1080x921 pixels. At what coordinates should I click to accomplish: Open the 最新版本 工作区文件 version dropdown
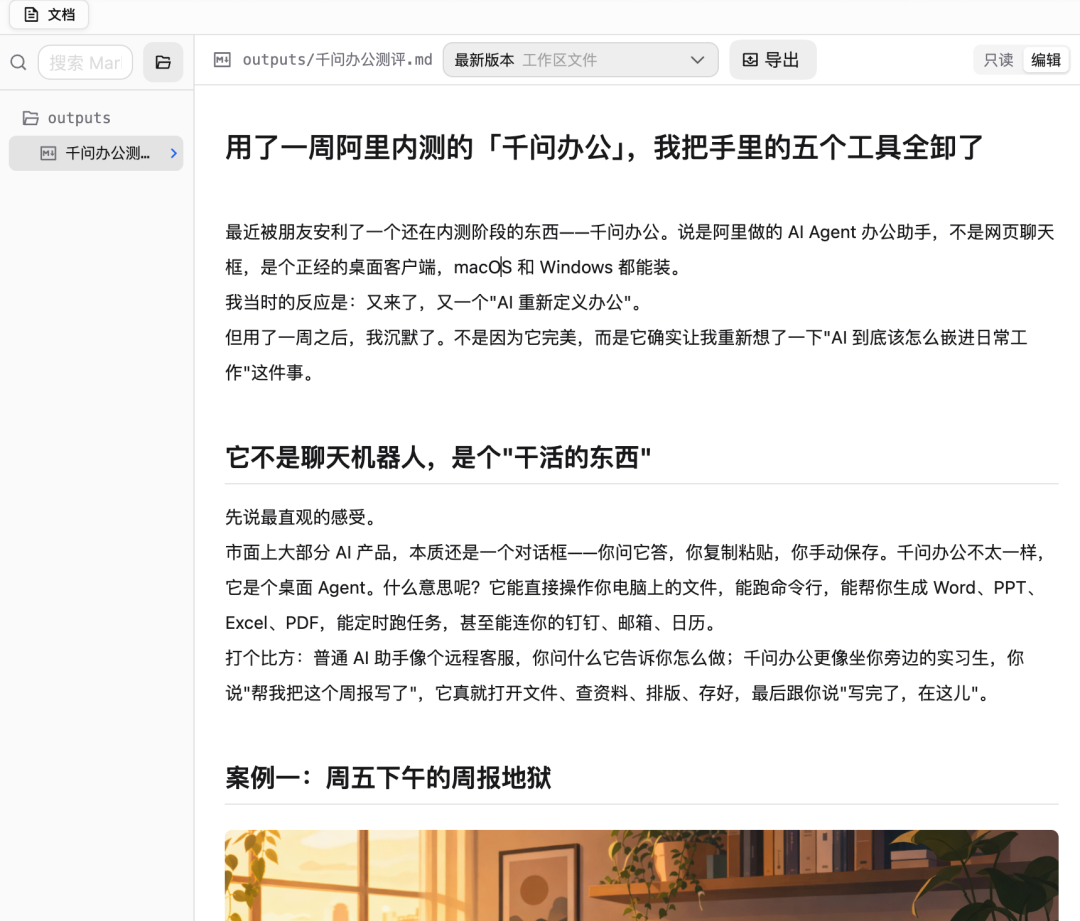tap(580, 60)
